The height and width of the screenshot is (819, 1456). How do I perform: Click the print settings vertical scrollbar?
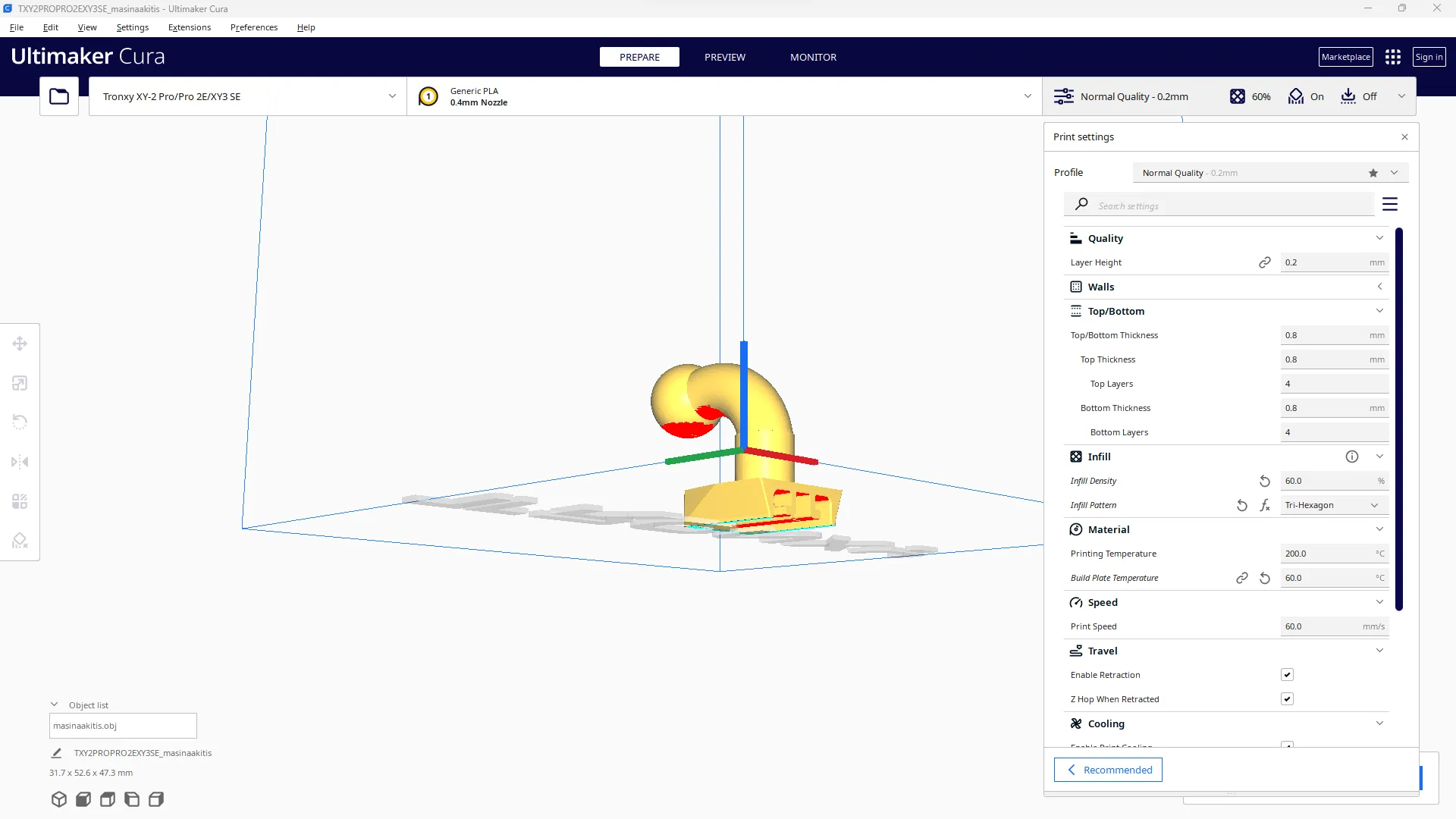click(1398, 419)
